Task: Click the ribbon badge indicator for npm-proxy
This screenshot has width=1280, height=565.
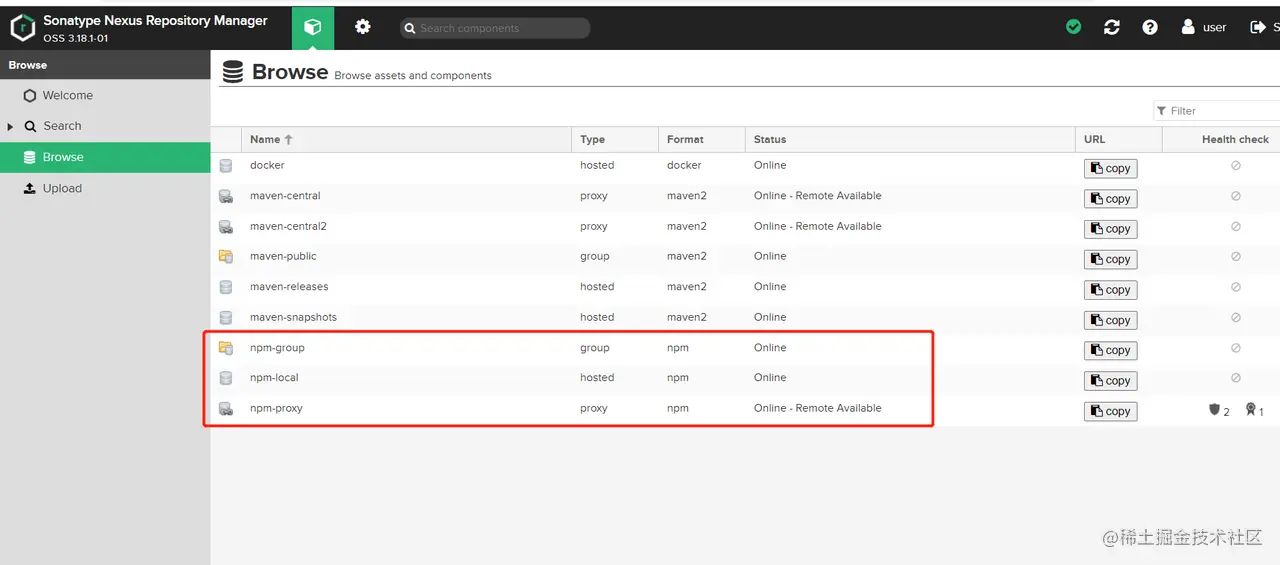Action: tap(1250, 410)
